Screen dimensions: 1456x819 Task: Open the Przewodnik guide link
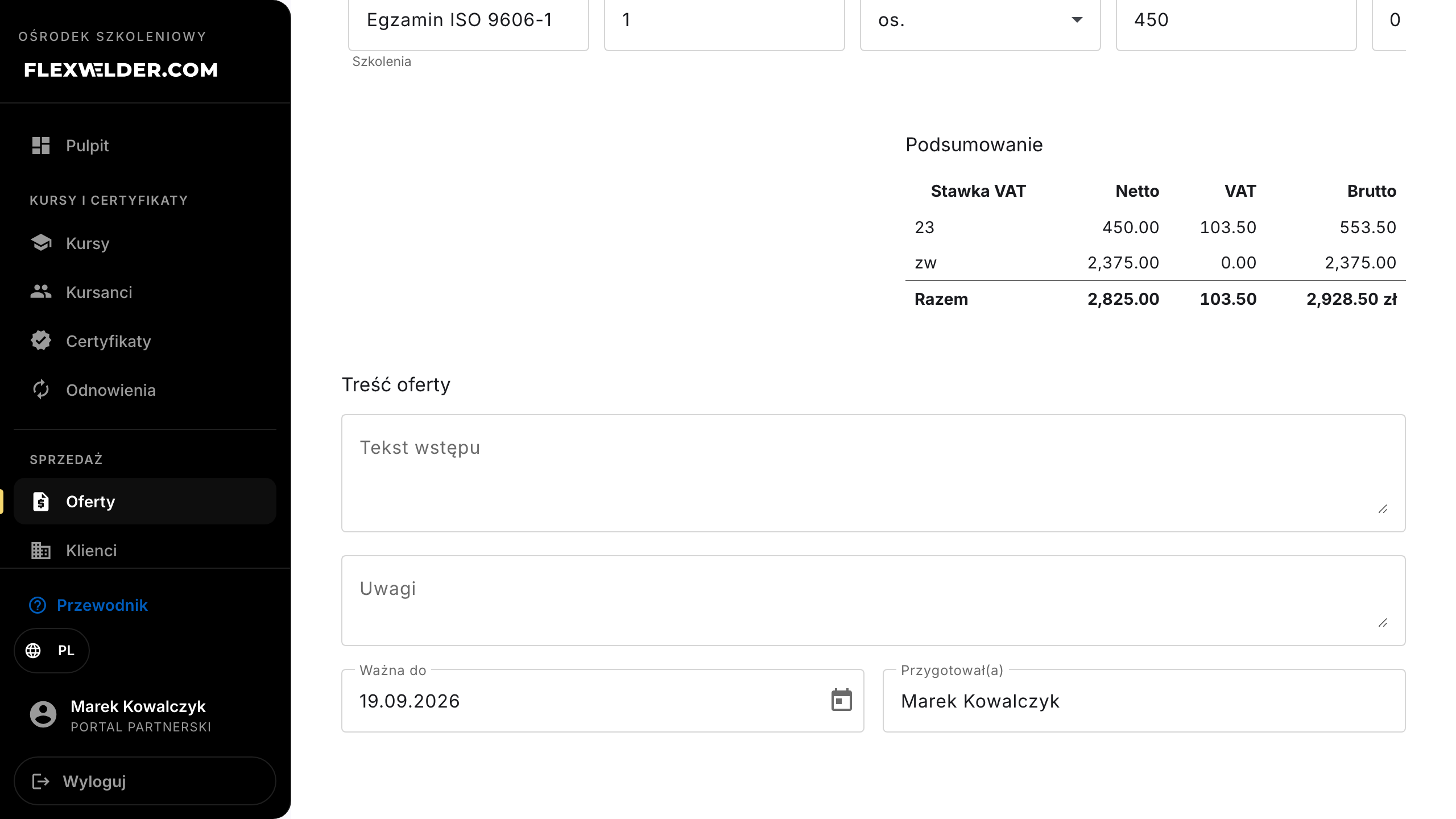click(x=88, y=605)
